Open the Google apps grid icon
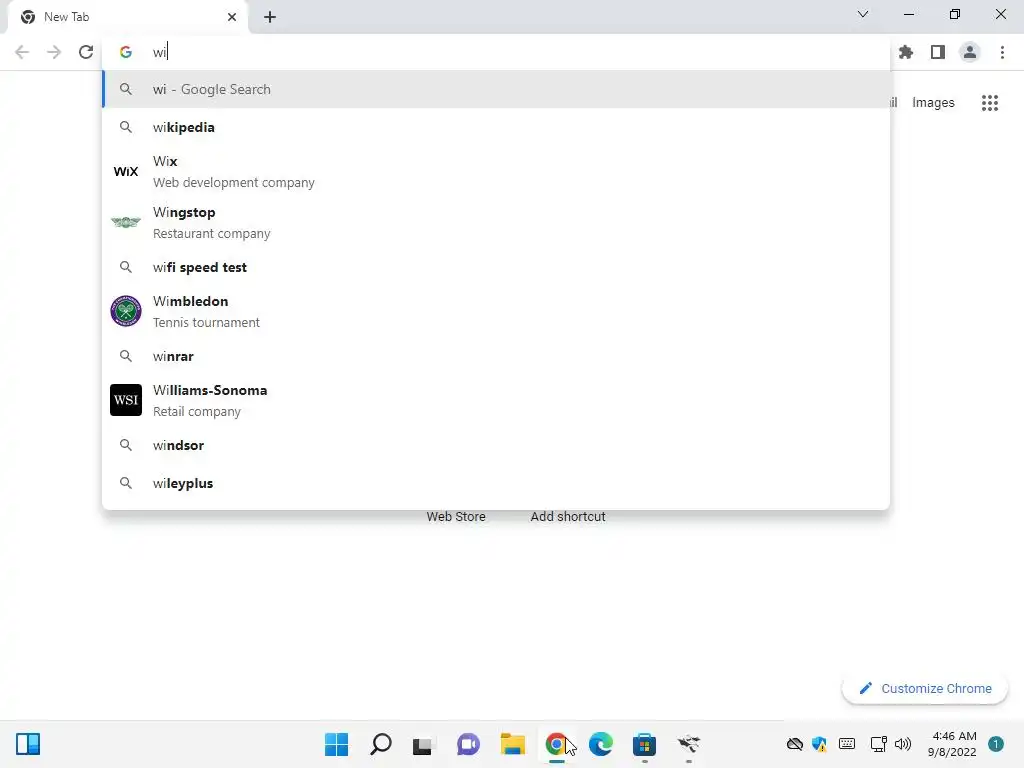1024x768 pixels. point(990,103)
